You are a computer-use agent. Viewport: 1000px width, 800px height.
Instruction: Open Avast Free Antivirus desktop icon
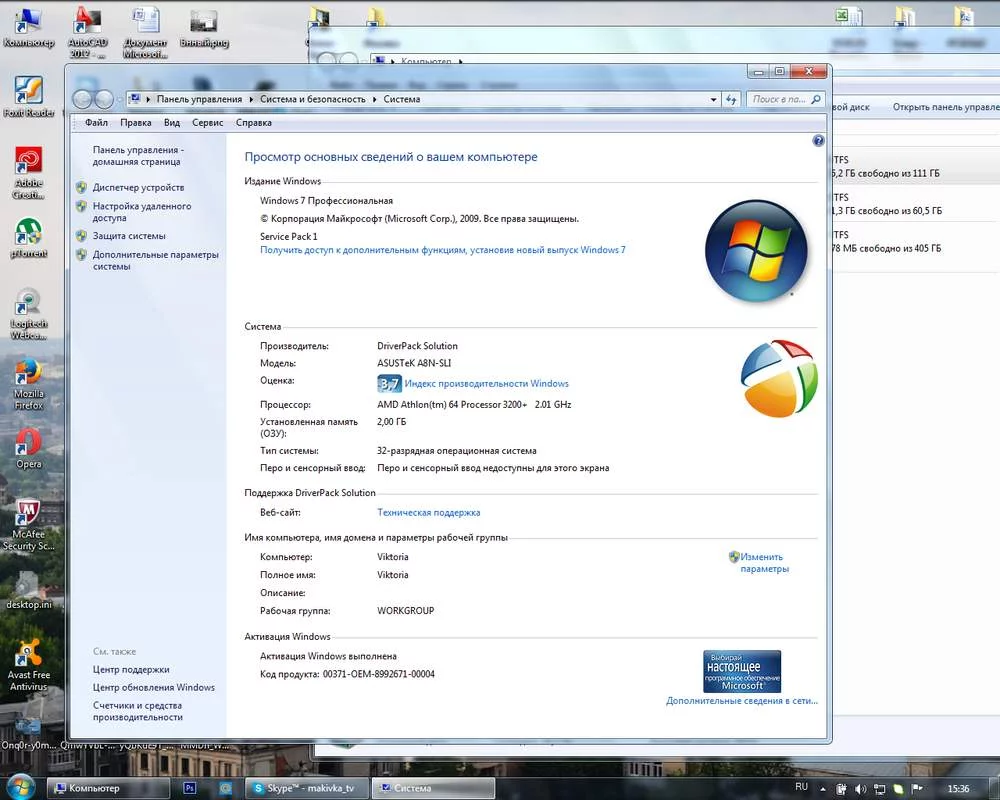point(29,658)
